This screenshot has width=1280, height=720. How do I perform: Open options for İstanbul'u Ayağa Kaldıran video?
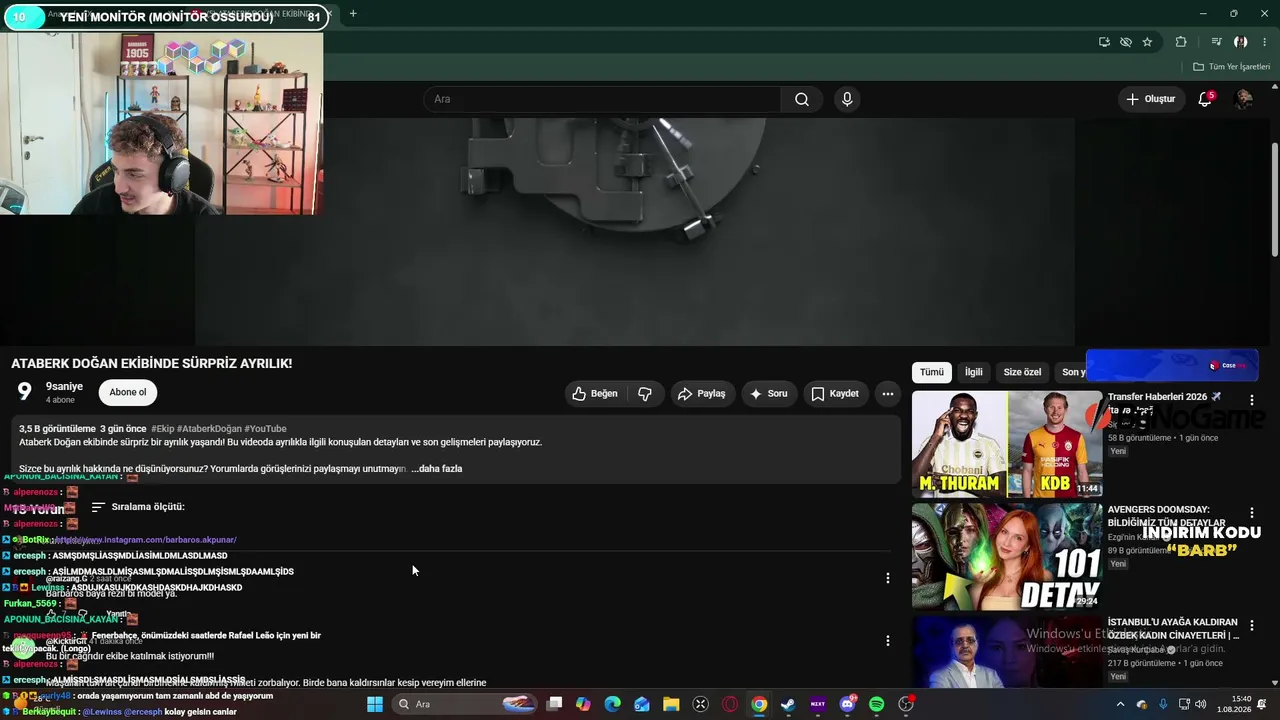1251,626
